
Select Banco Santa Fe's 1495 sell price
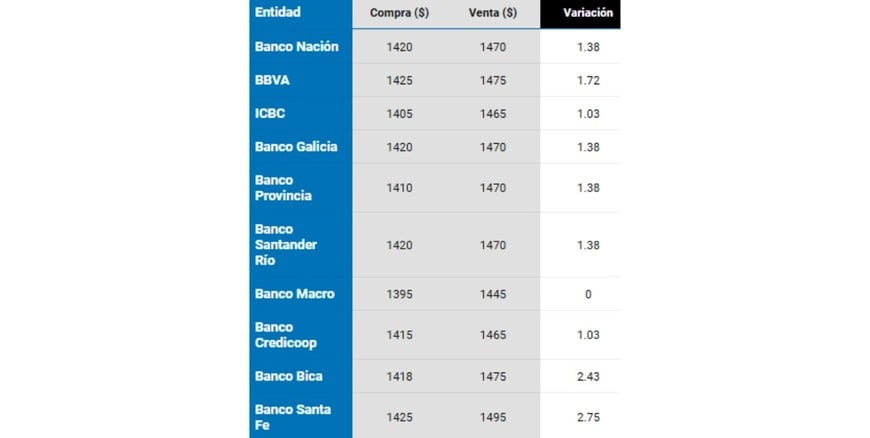click(x=493, y=417)
